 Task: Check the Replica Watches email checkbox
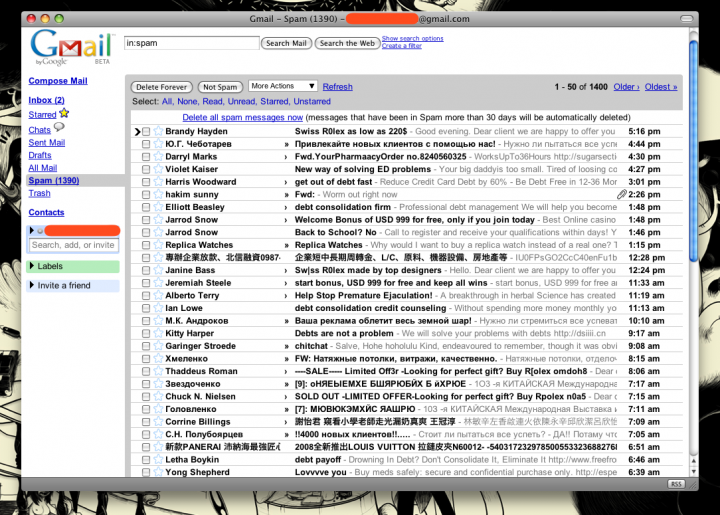(146, 245)
